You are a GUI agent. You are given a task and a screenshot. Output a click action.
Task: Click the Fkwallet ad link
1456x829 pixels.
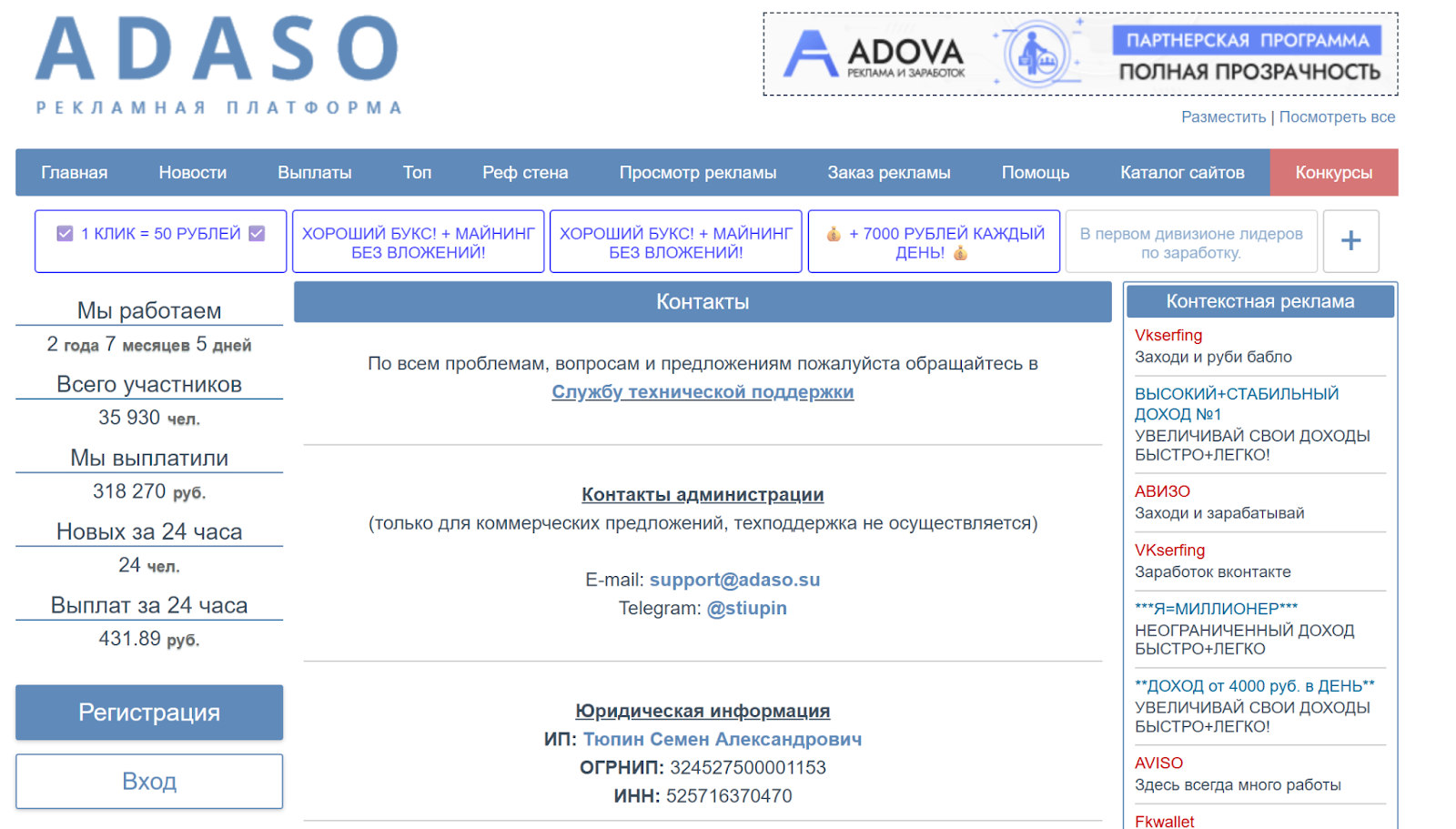1164,821
